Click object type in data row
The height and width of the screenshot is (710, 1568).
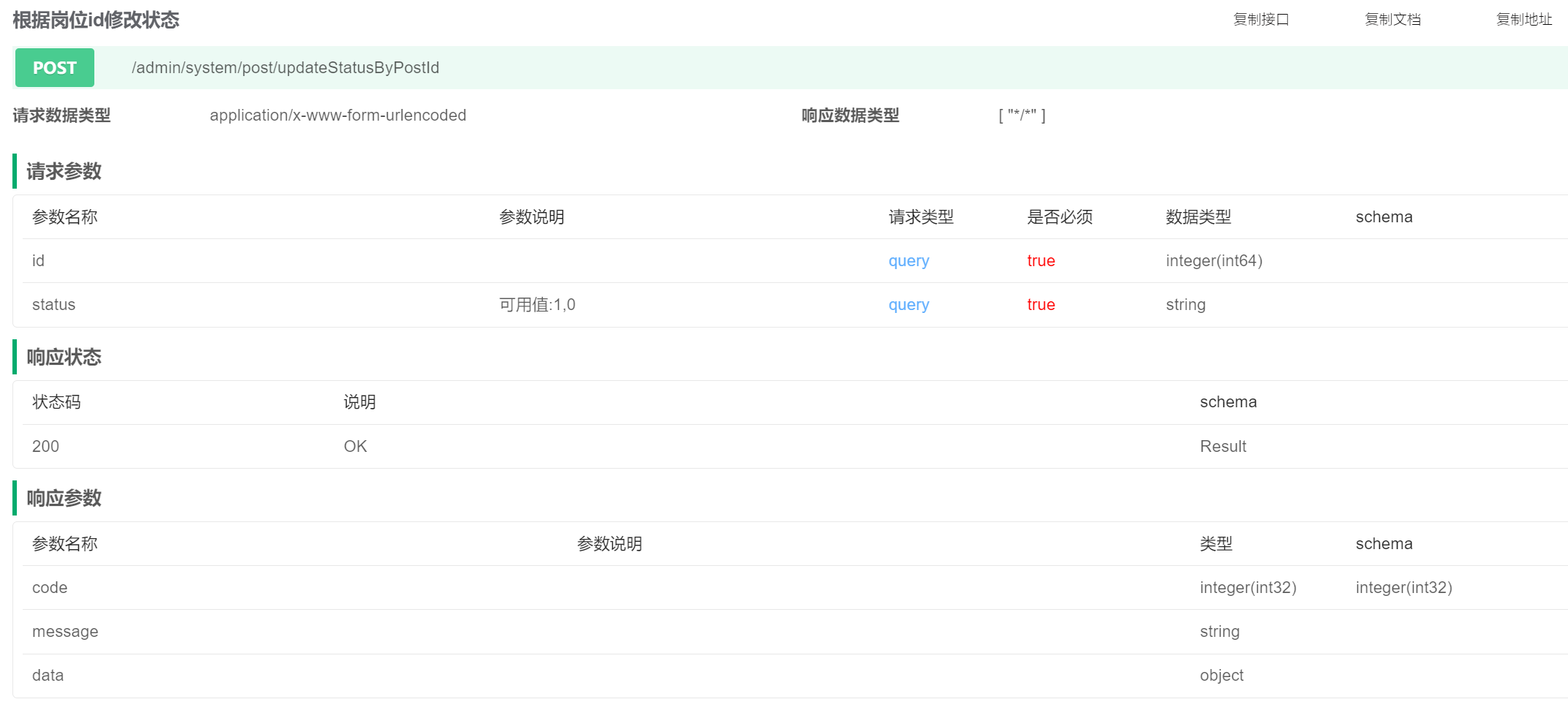1221,676
